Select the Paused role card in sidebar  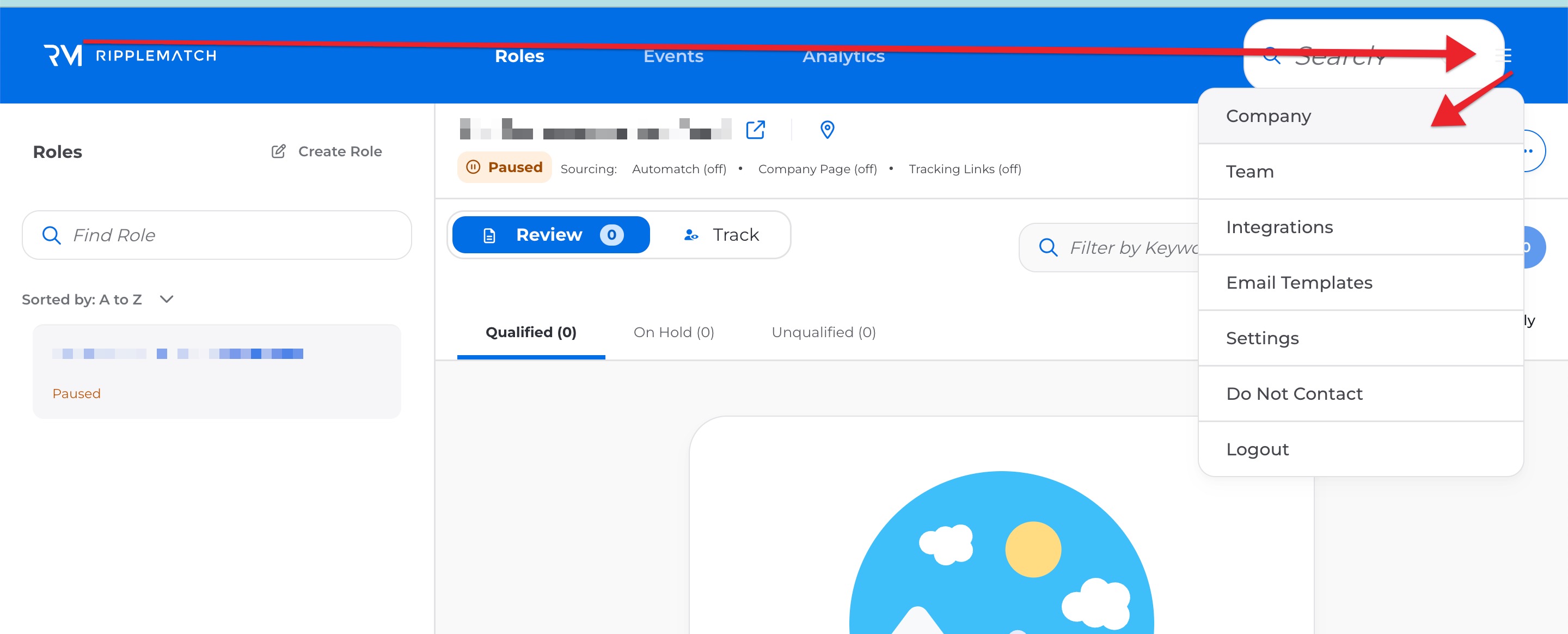pyautogui.click(x=217, y=371)
